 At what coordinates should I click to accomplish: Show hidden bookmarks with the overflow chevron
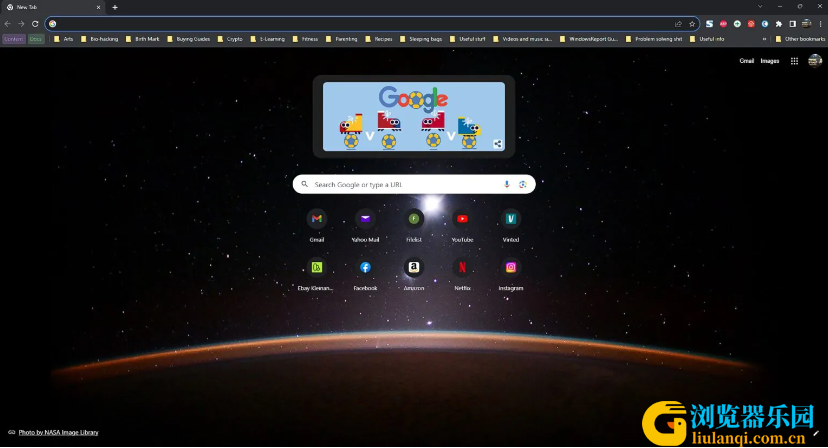[x=764, y=39]
